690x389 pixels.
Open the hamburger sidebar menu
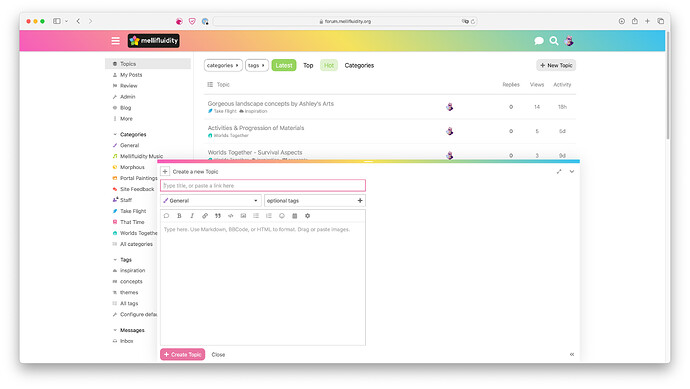click(x=115, y=41)
